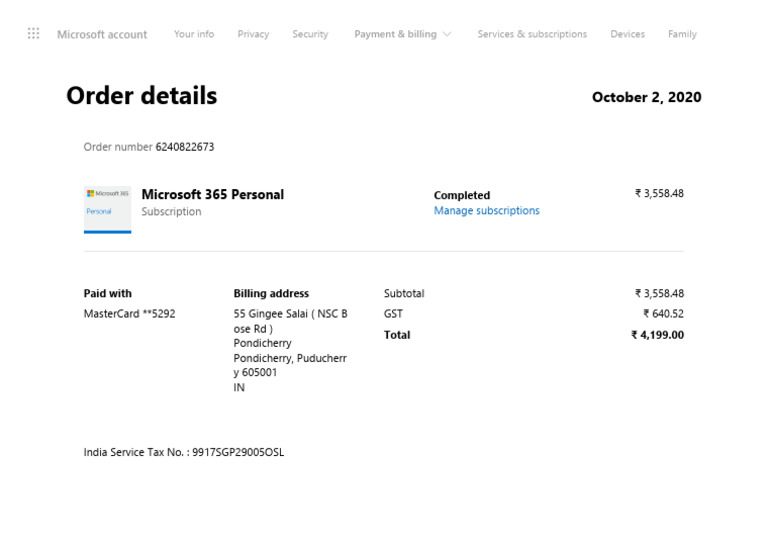Select the Subtotal label
This screenshot has width=768, height=543.
coord(404,293)
